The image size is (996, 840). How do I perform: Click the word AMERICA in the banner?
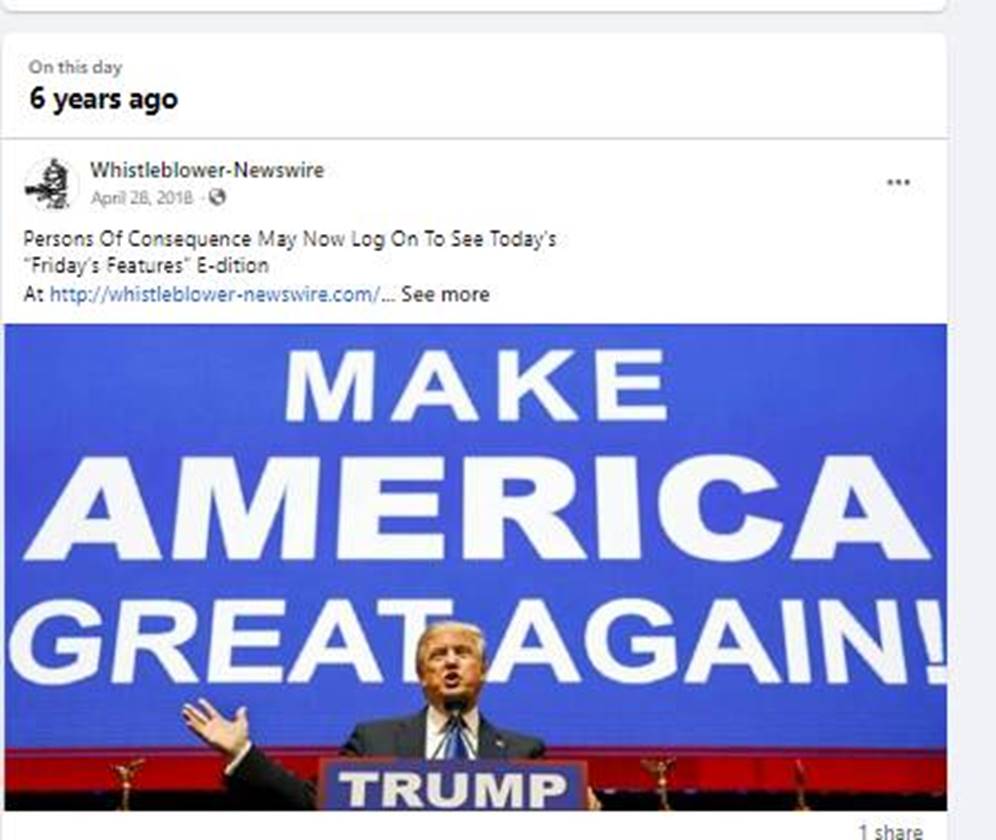tap(476, 507)
